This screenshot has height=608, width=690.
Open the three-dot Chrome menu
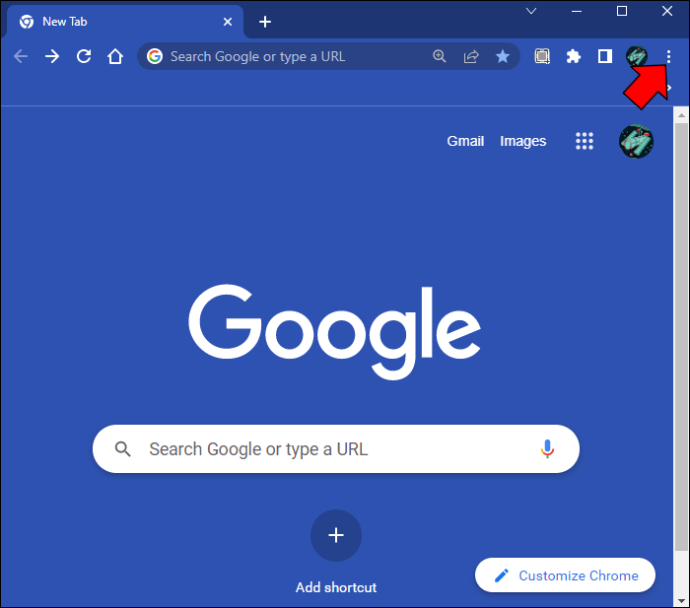click(668, 56)
